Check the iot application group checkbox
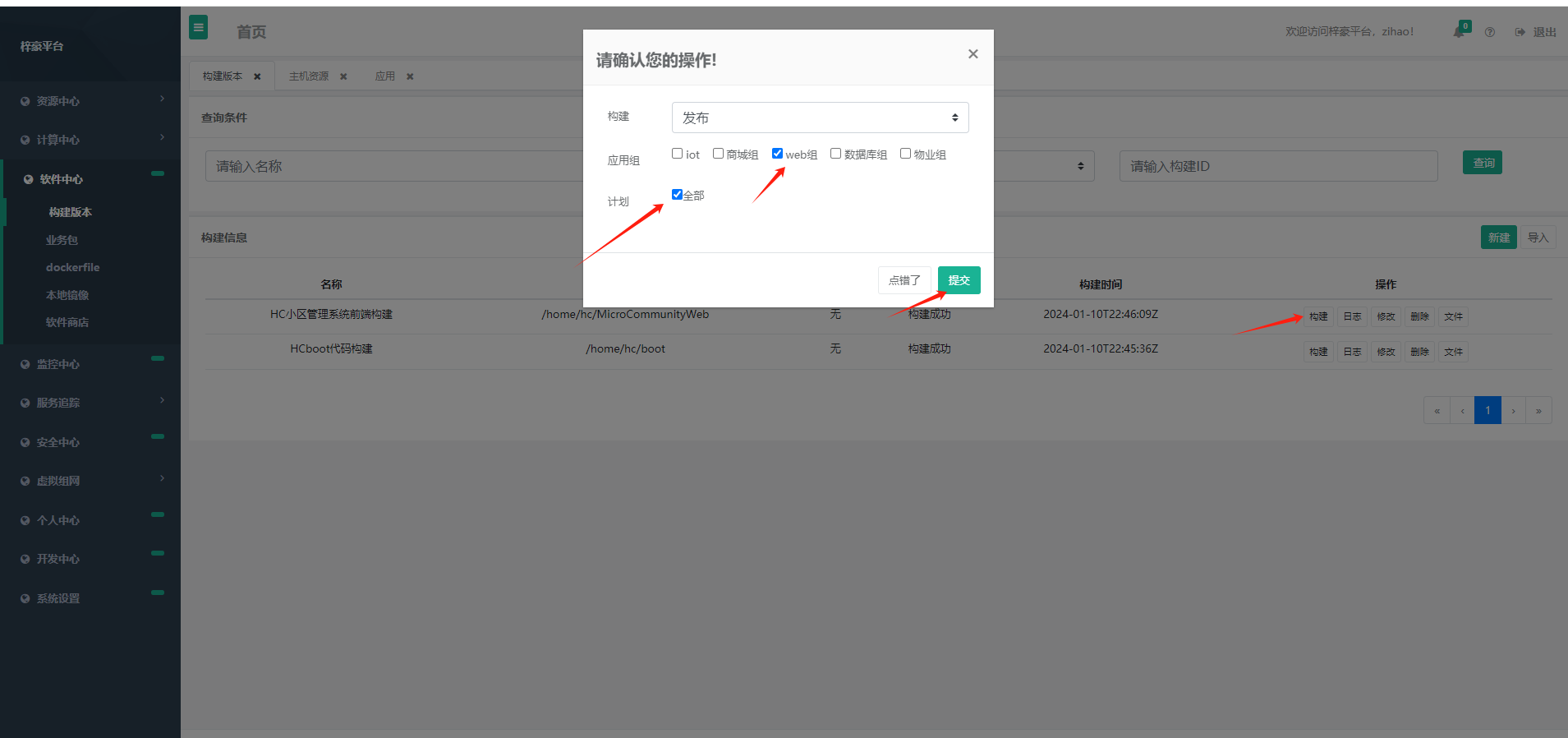 [x=678, y=154]
